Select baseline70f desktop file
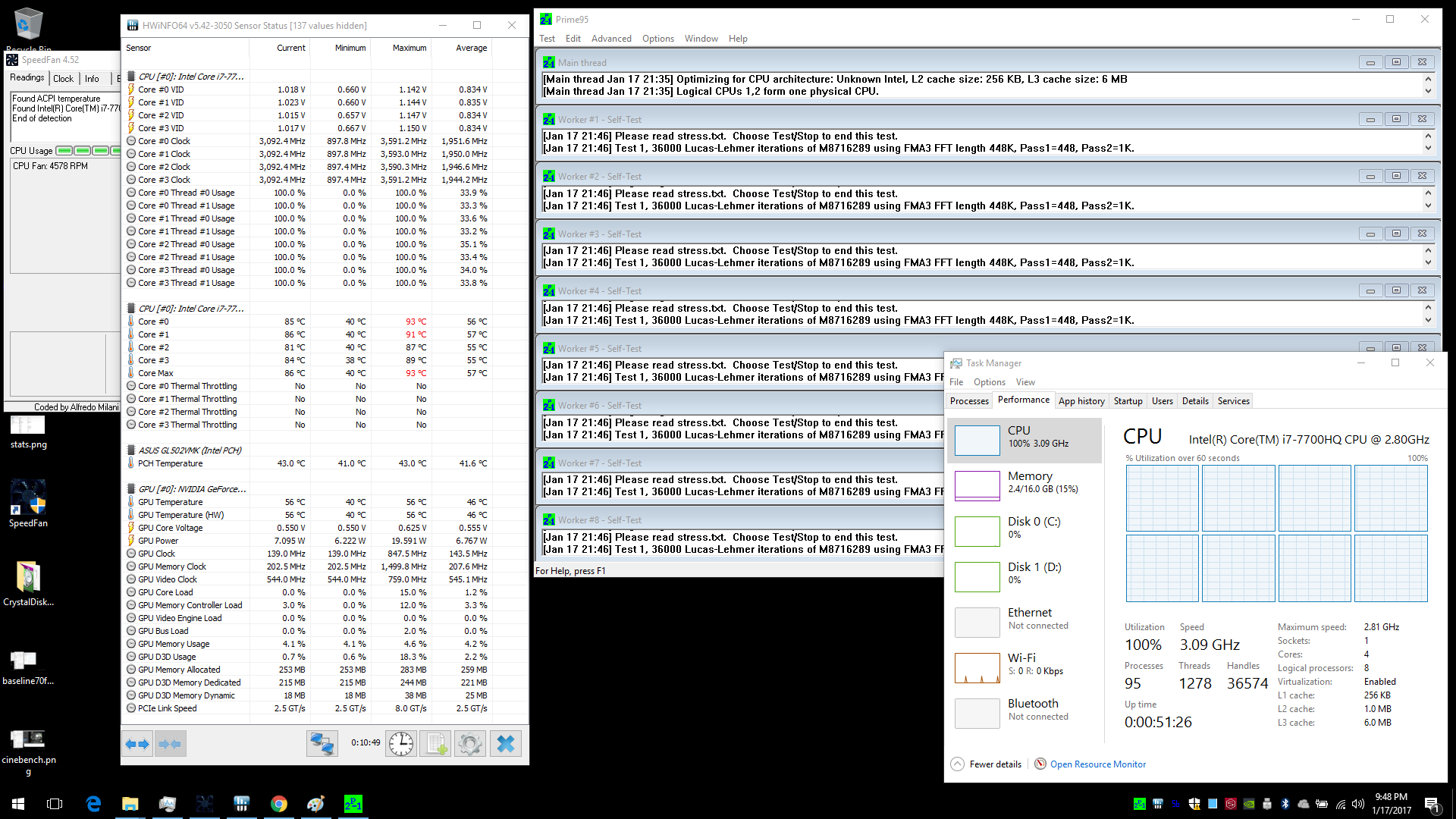The image size is (1456, 819). tap(28, 667)
